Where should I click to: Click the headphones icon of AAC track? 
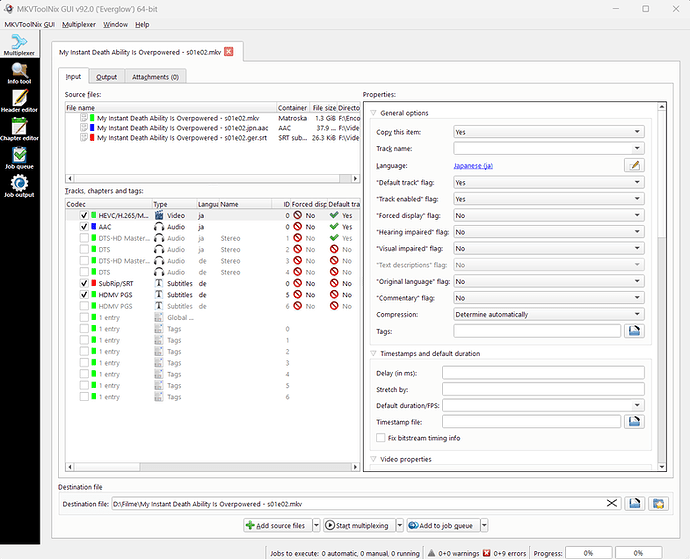coord(159,227)
